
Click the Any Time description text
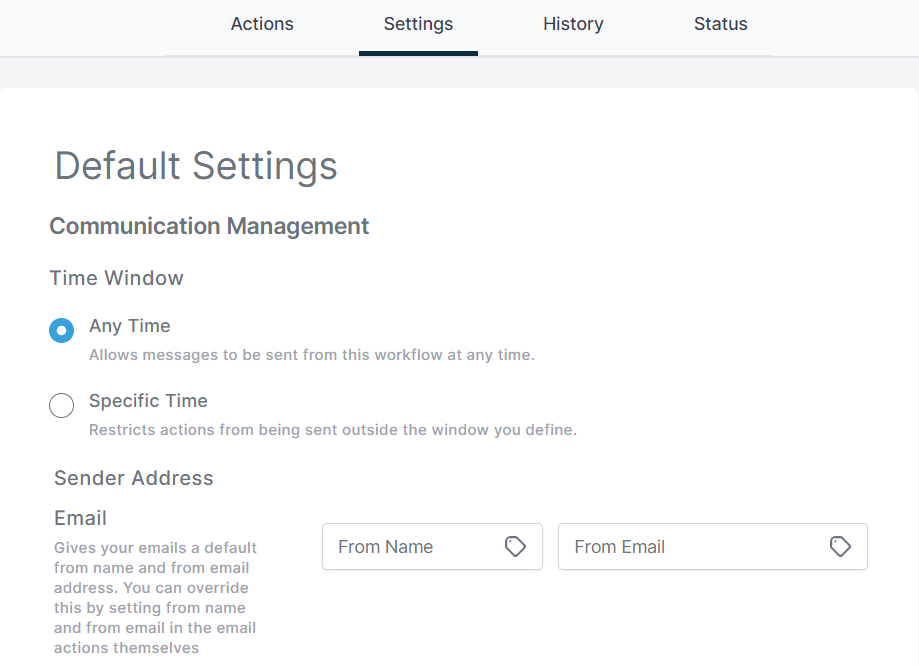(x=312, y=355)
